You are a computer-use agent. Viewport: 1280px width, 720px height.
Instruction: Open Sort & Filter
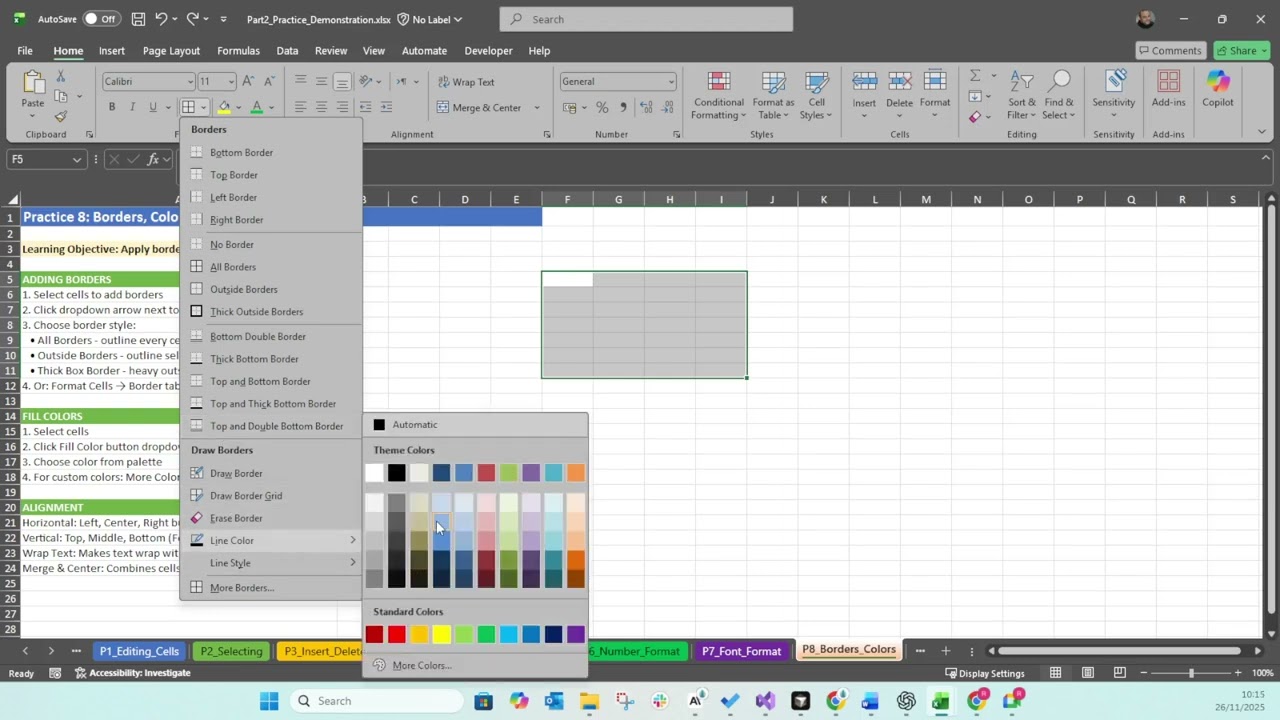coord(1022,96)
